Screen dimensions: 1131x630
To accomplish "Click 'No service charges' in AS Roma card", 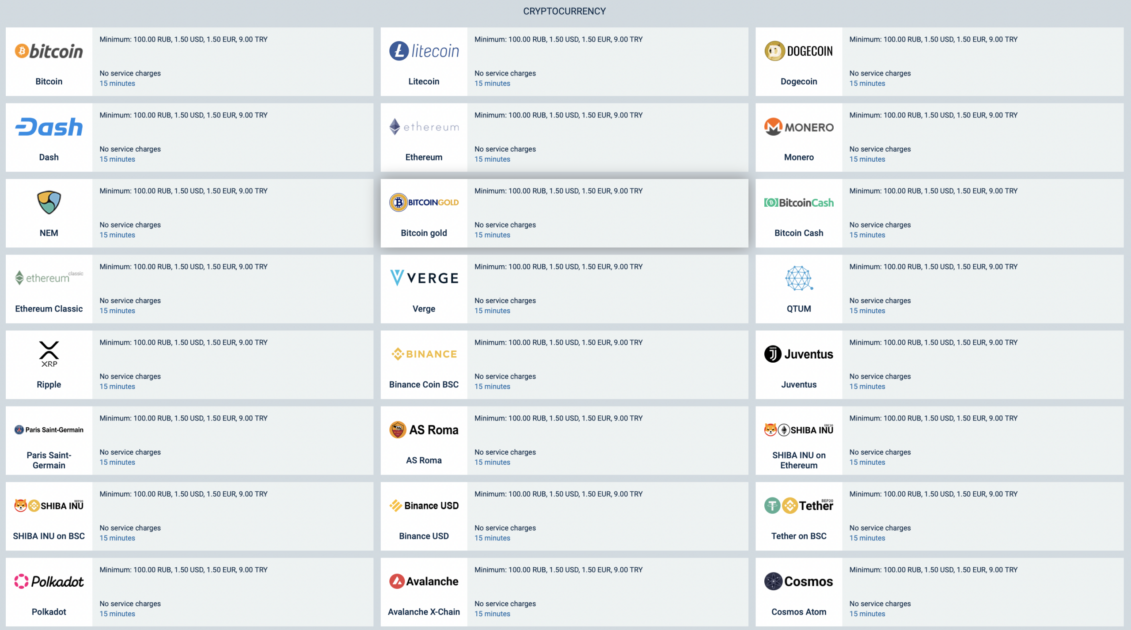I will 505,452.
